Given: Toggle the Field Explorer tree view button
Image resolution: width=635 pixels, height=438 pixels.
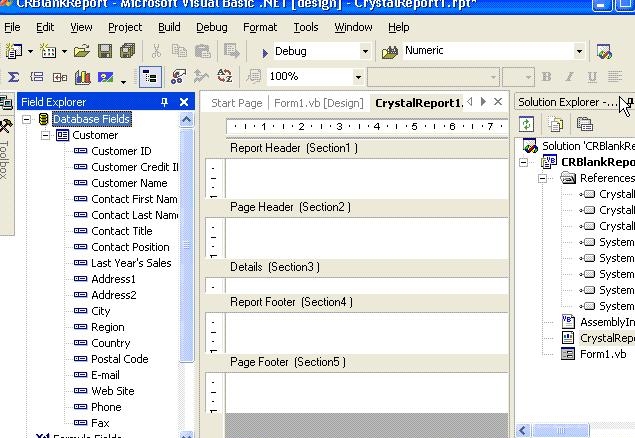Looking at the screenshot, I should (x=150, y=76).
